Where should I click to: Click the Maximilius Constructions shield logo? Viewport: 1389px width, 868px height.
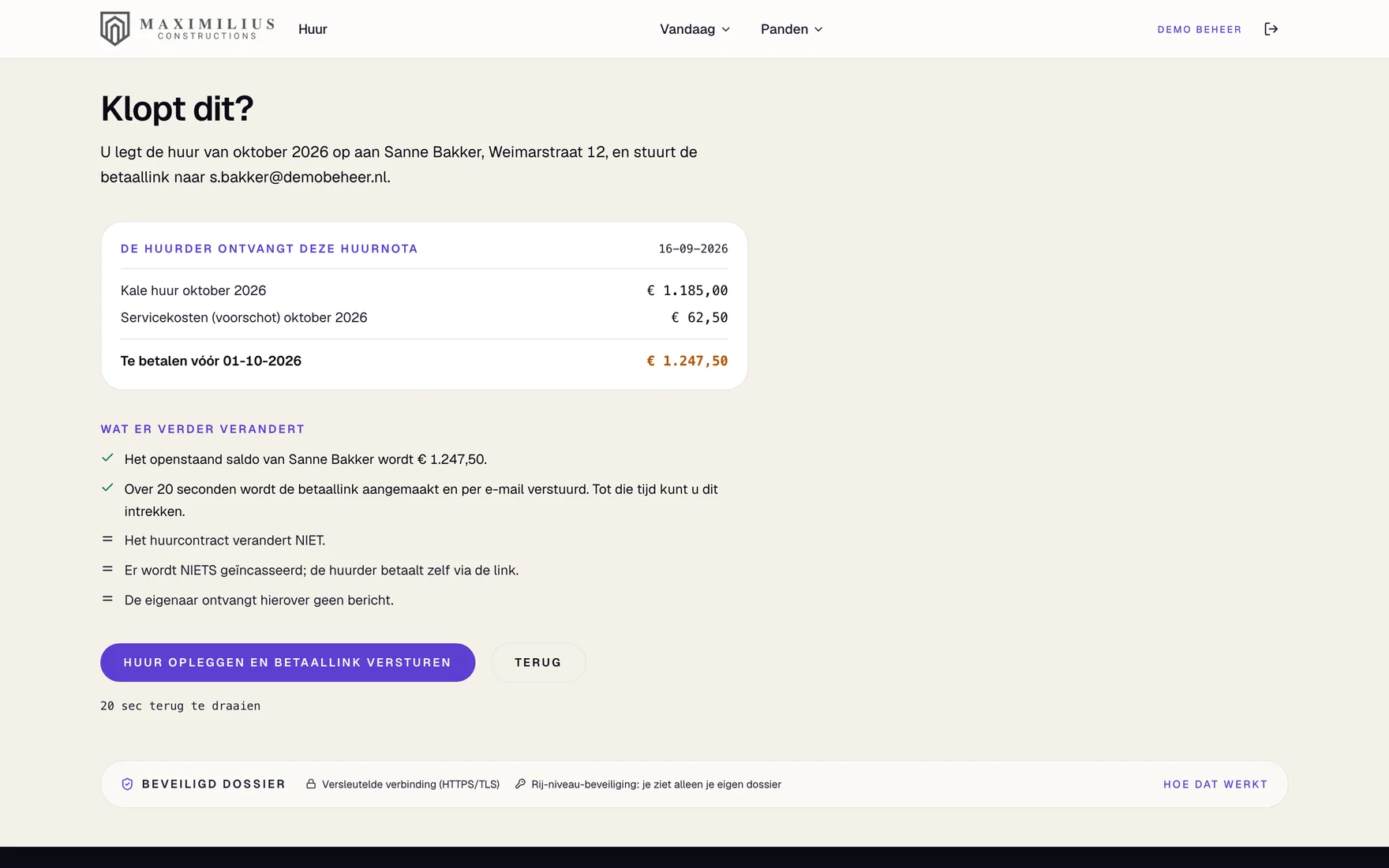115,29
